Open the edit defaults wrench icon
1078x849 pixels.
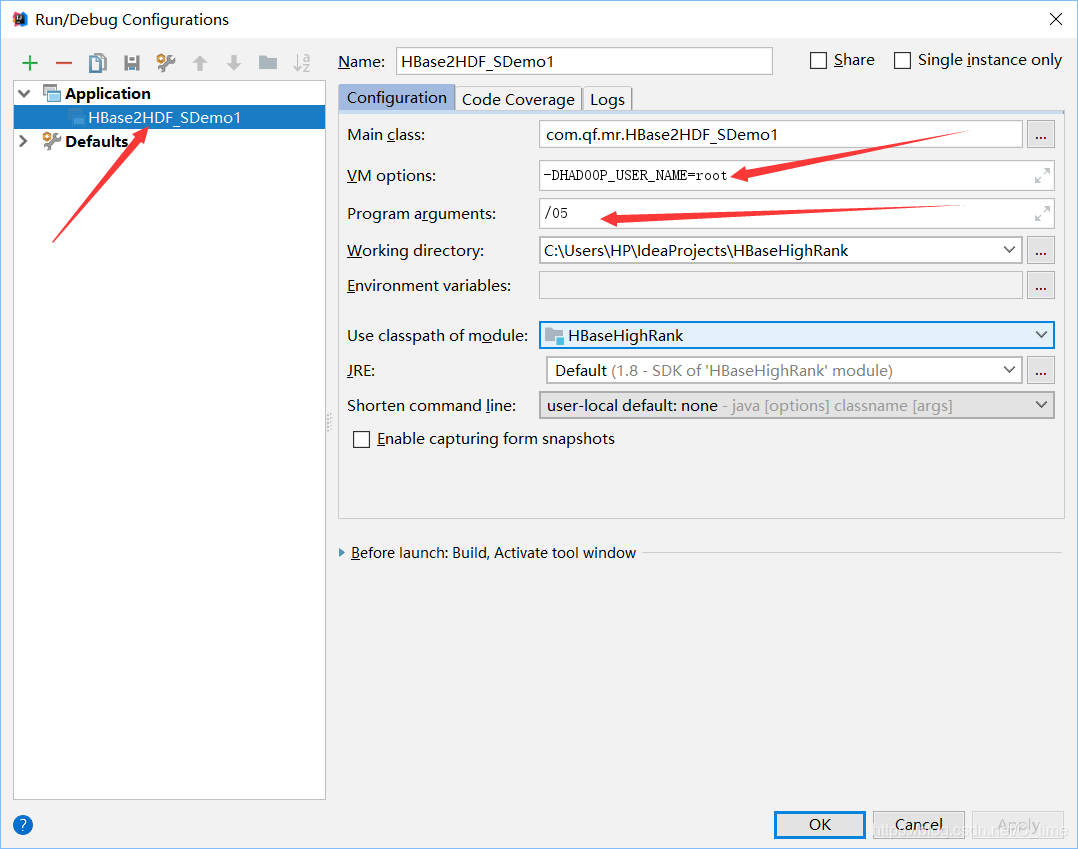[x=166, y=63]
